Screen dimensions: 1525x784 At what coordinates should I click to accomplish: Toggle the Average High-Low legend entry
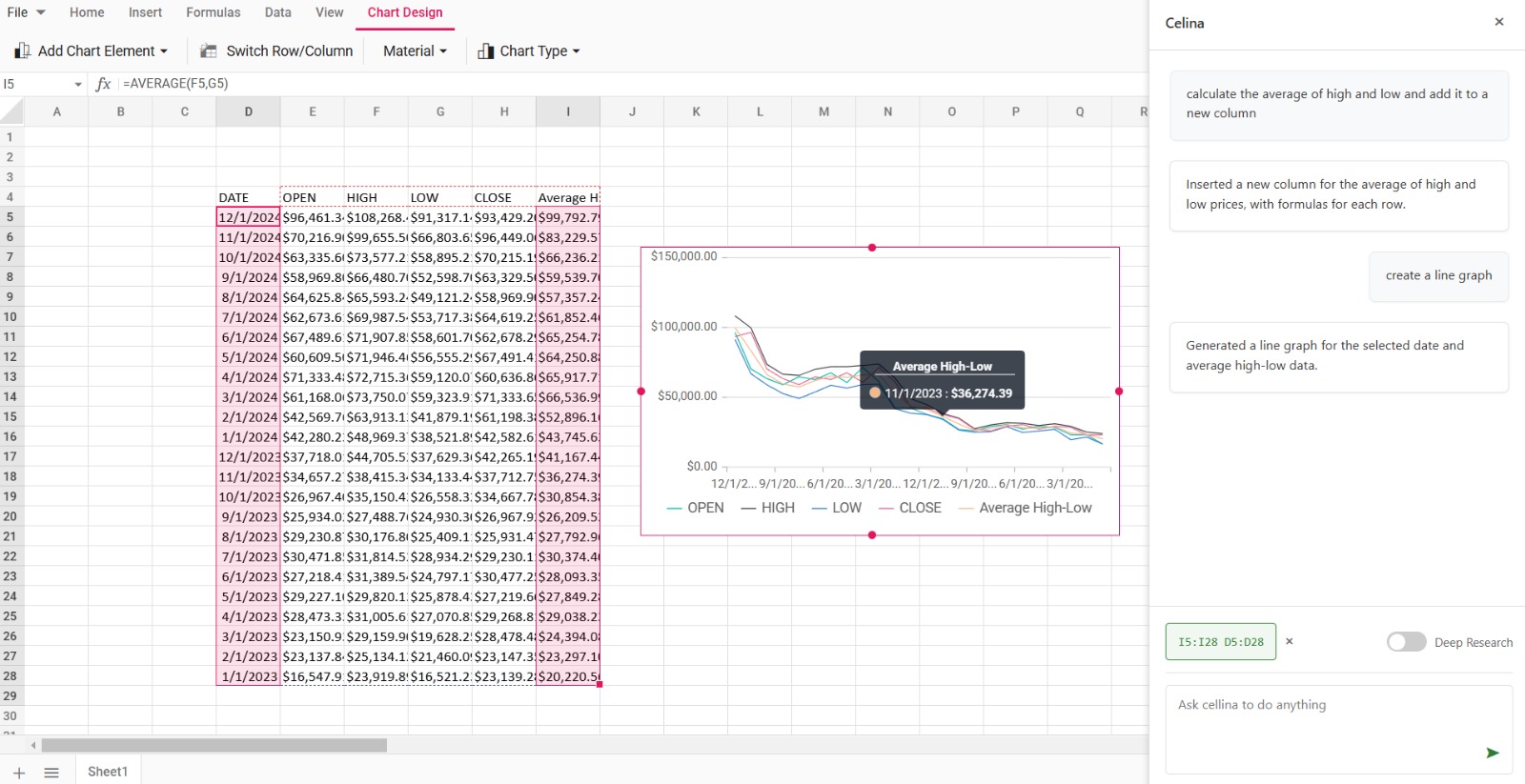[1026, 508]
